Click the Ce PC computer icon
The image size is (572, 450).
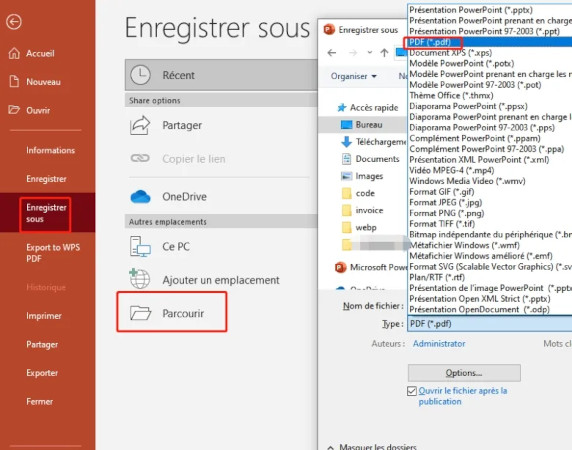(140, 246)
